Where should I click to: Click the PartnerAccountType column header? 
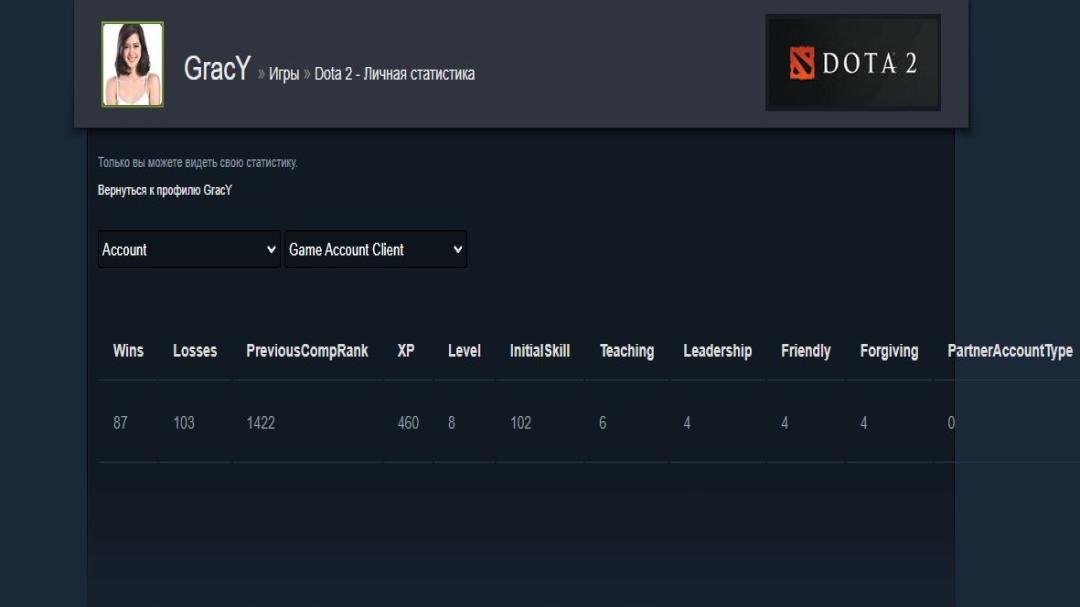click(x=1010, y=351)
